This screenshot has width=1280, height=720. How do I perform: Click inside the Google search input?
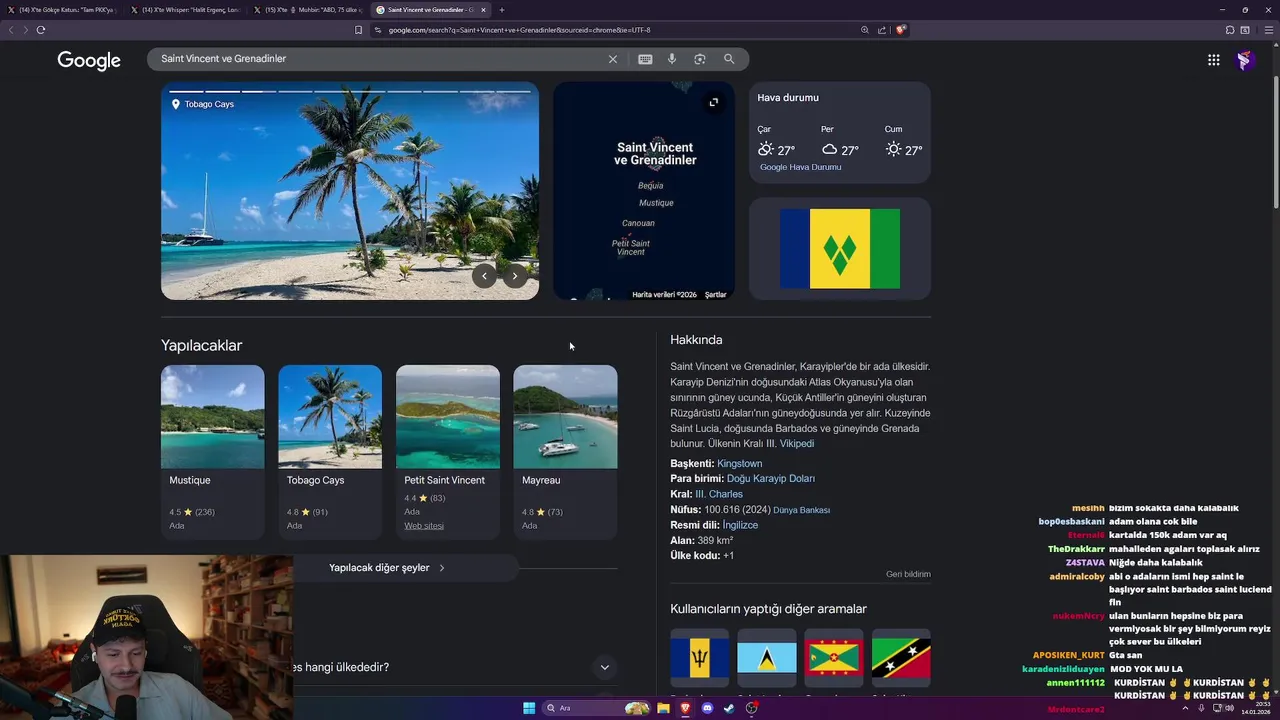click(380, 59)
